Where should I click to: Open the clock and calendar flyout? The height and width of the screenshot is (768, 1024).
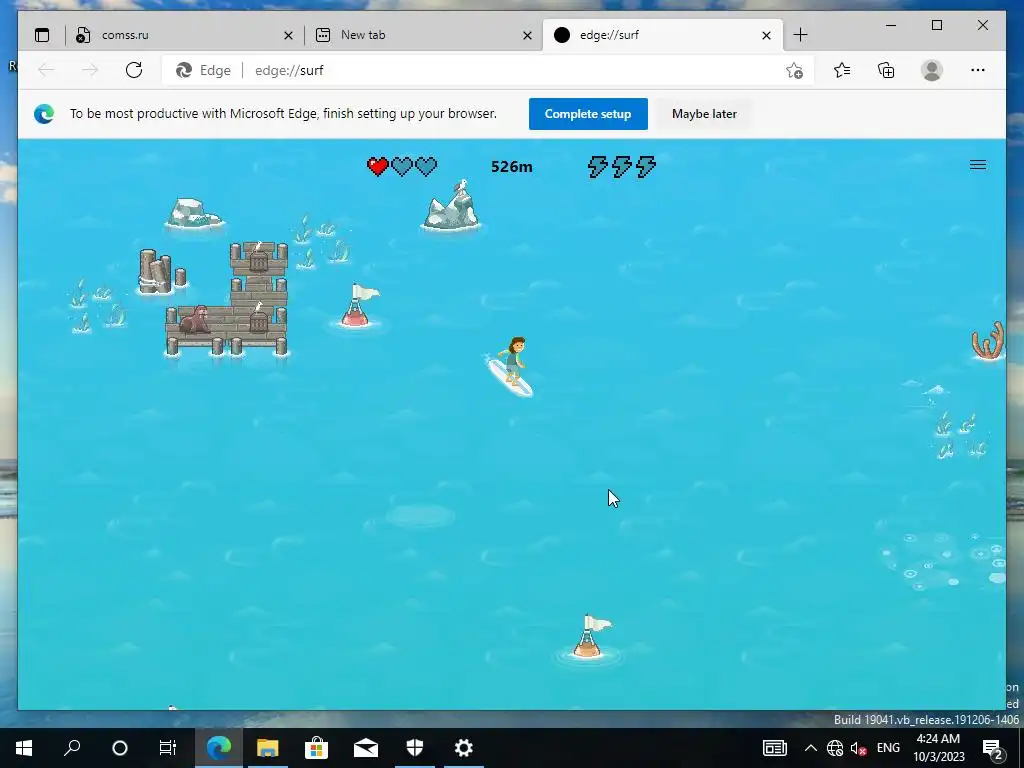(938, 748)
